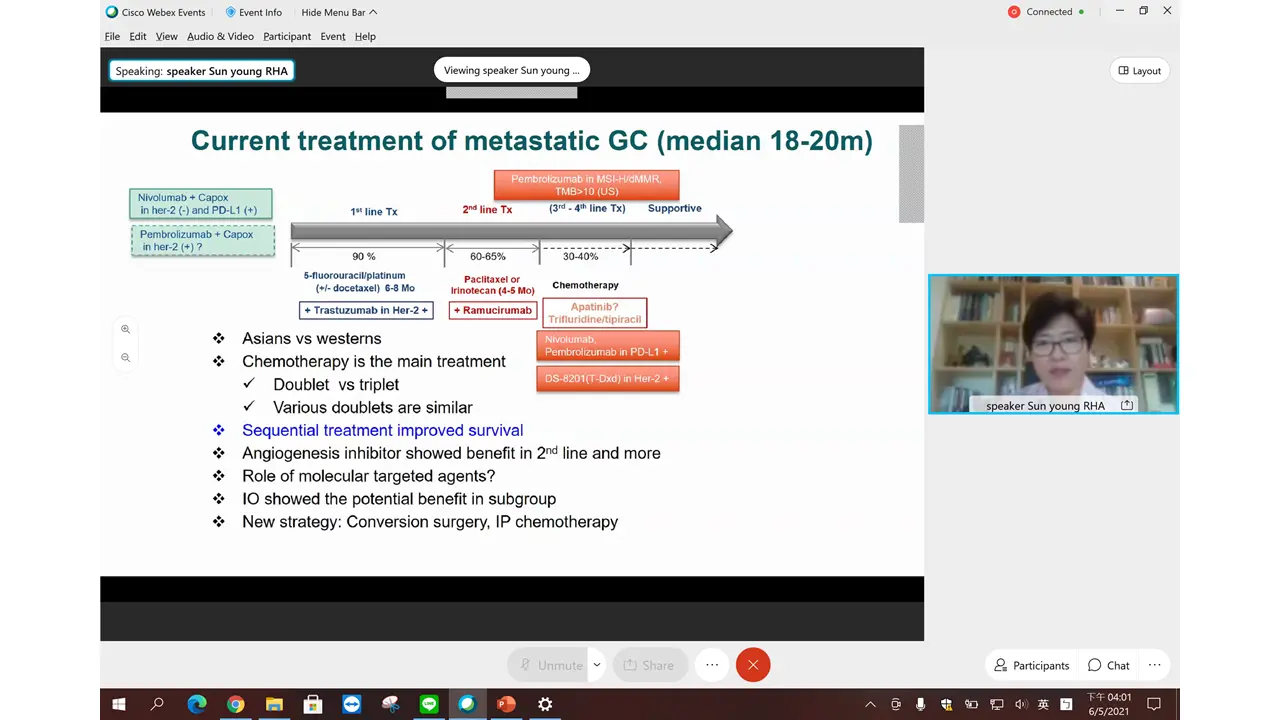
Task: Click the Event Info button
Action: click(253, 12)
